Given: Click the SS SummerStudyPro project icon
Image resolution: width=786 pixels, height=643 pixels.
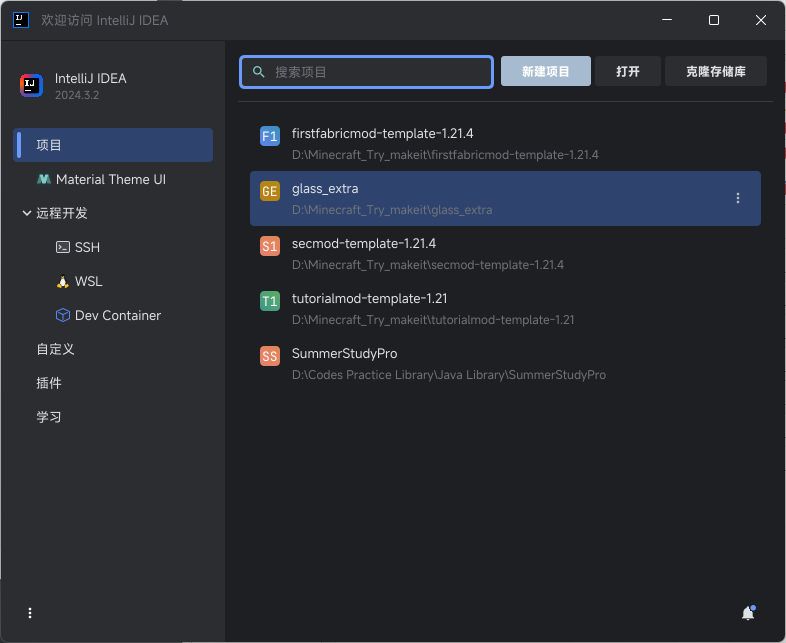Looking at the screenshot, I should coord(269,356).
